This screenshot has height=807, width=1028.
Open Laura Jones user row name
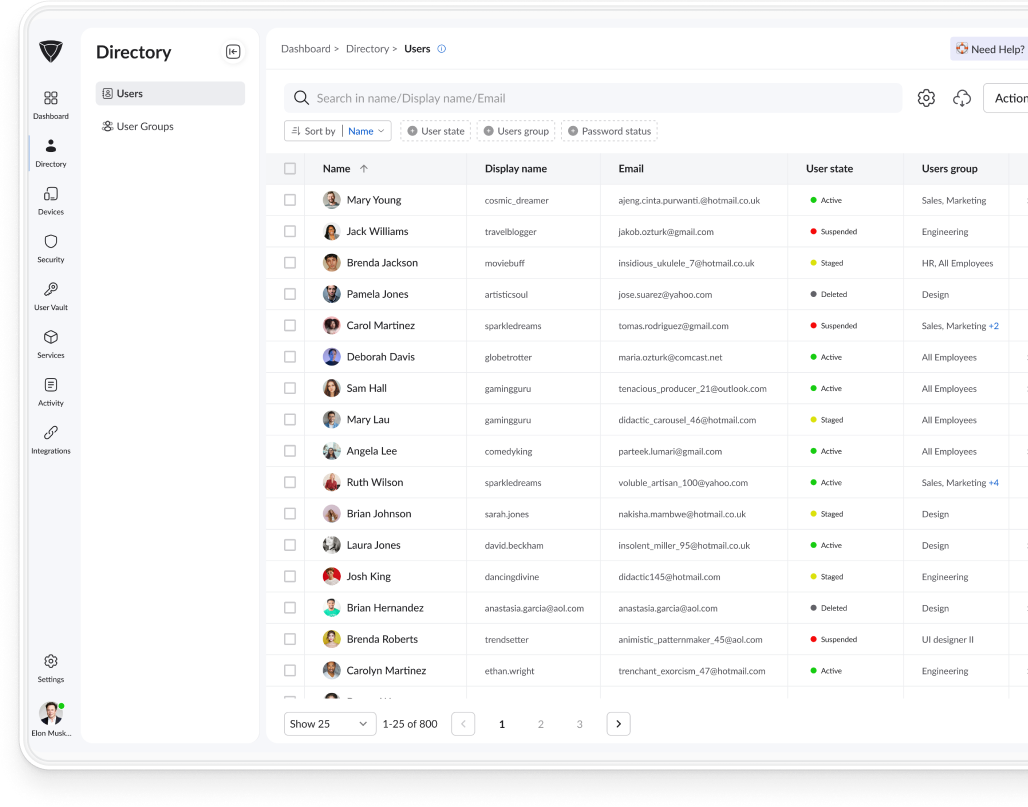[373, 545]
